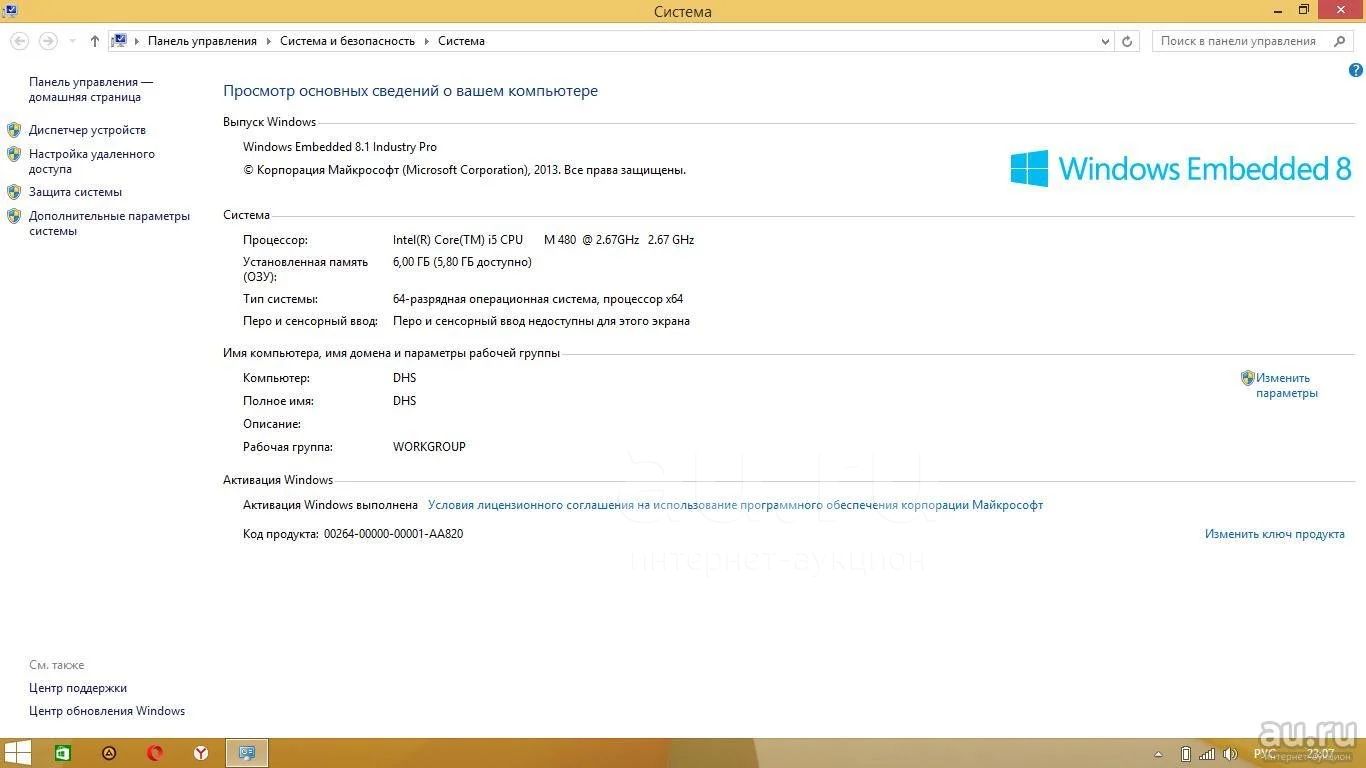
Task: Click the volume speaker tray icon
Action: click(1231, 754)
